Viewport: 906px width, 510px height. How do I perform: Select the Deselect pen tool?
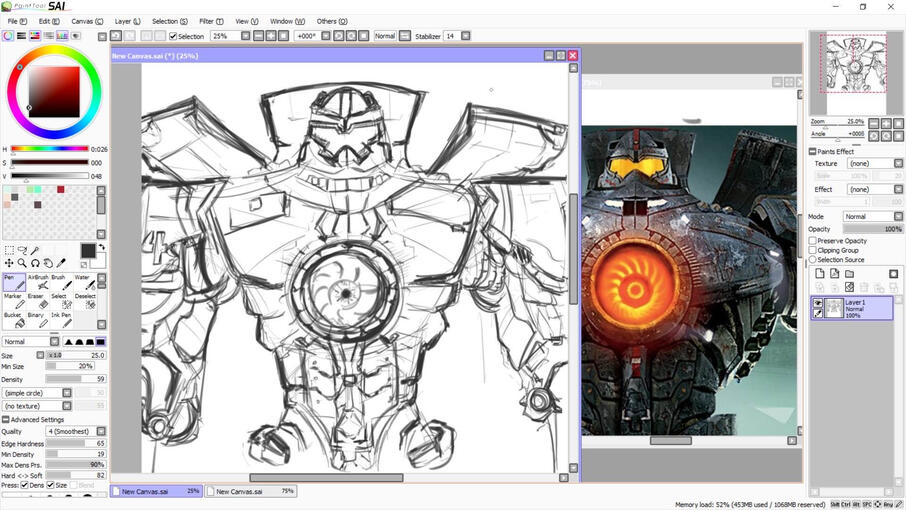[85, 301]
